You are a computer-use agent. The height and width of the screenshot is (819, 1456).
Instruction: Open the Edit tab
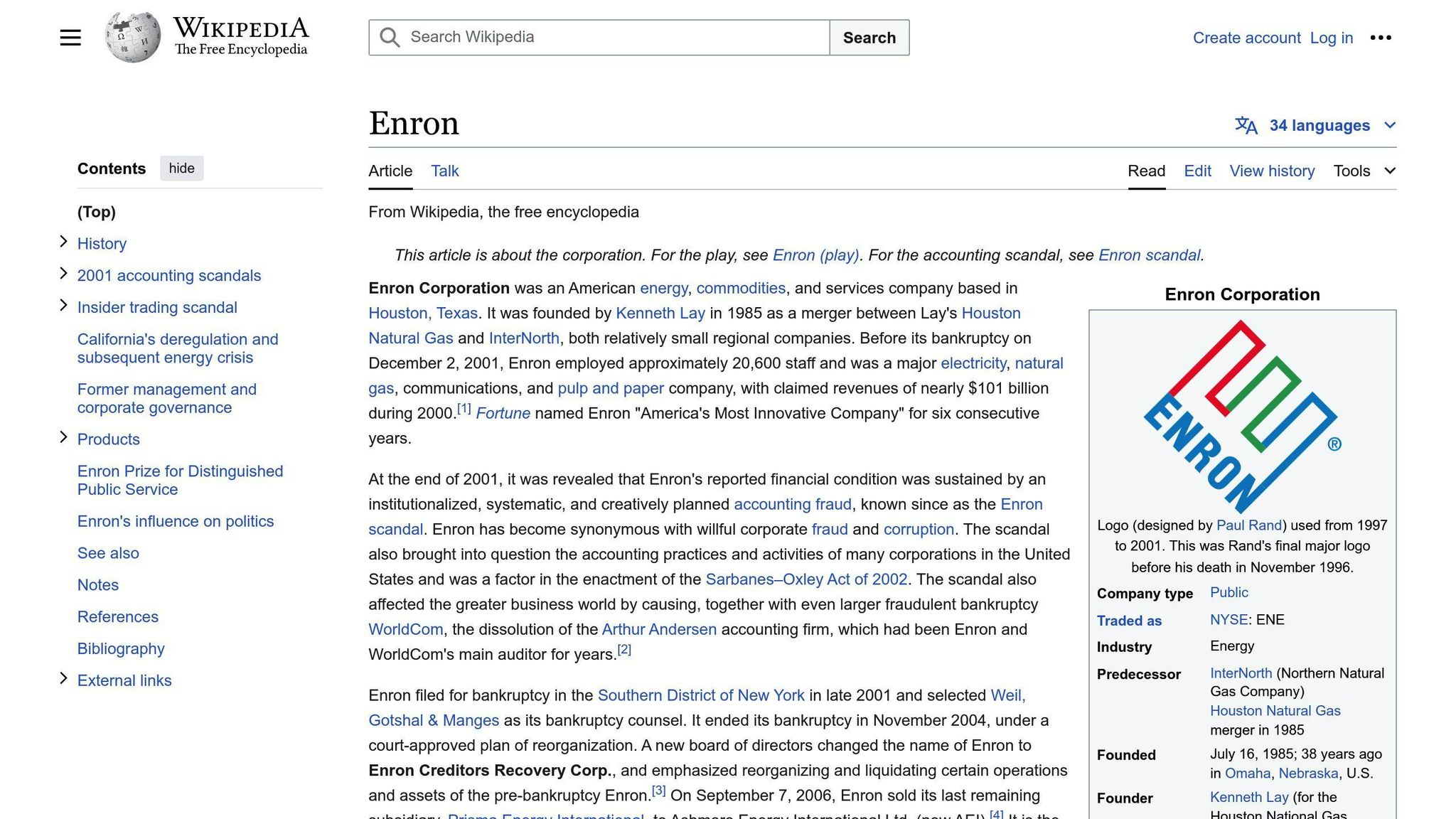click(1197, 171)
